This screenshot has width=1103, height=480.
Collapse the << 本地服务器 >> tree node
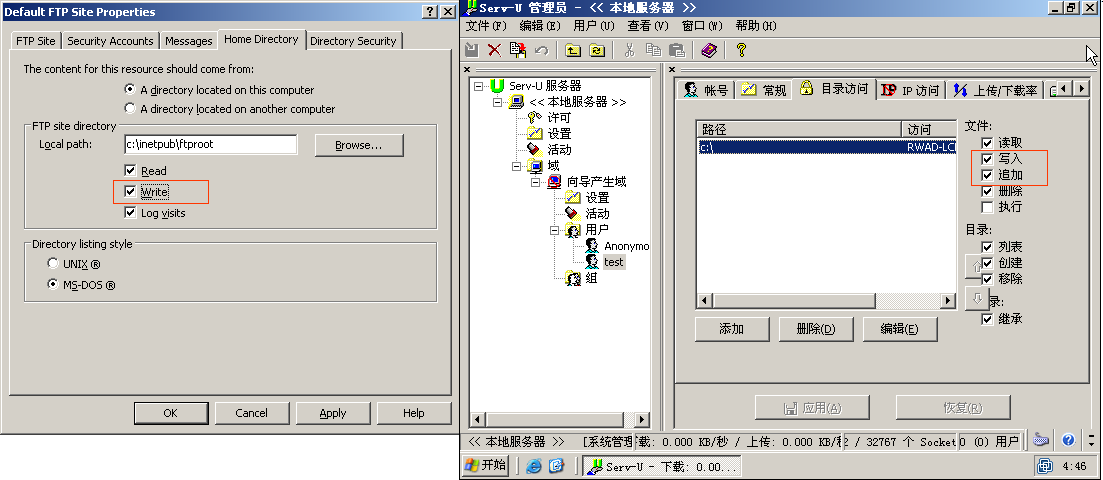tap(498, 101)
